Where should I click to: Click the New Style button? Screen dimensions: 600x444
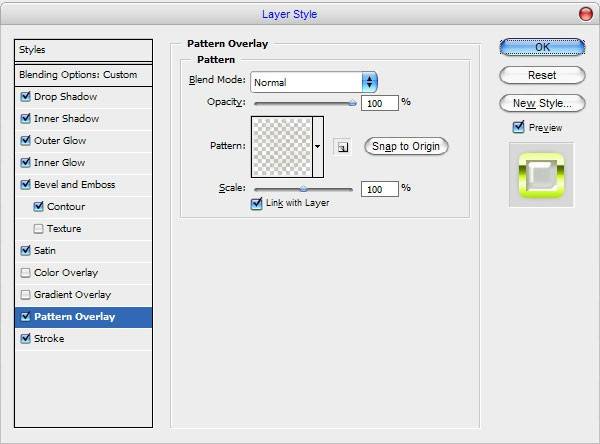pos(542,103)
